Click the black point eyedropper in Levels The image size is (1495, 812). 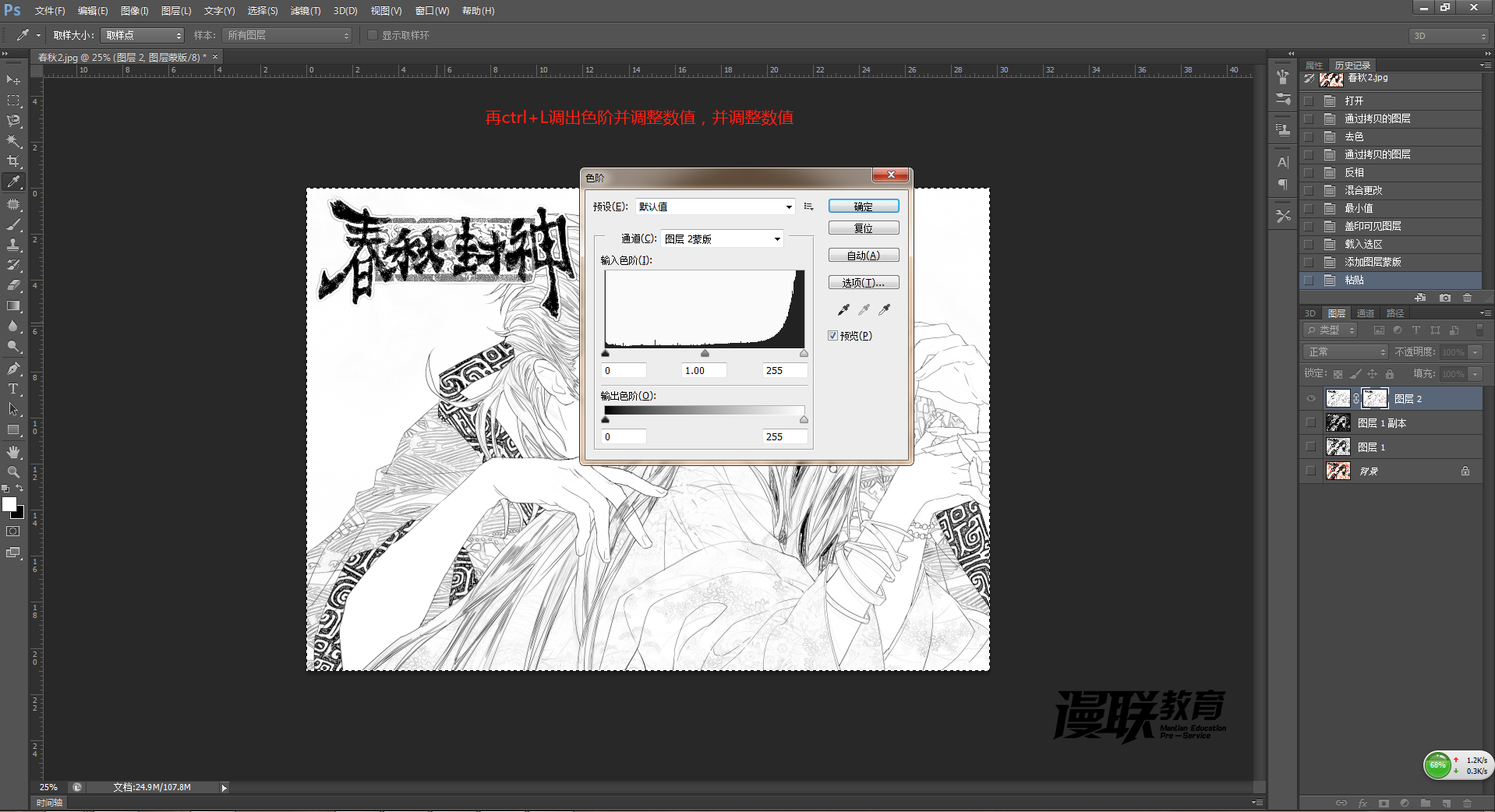[843, 310]
